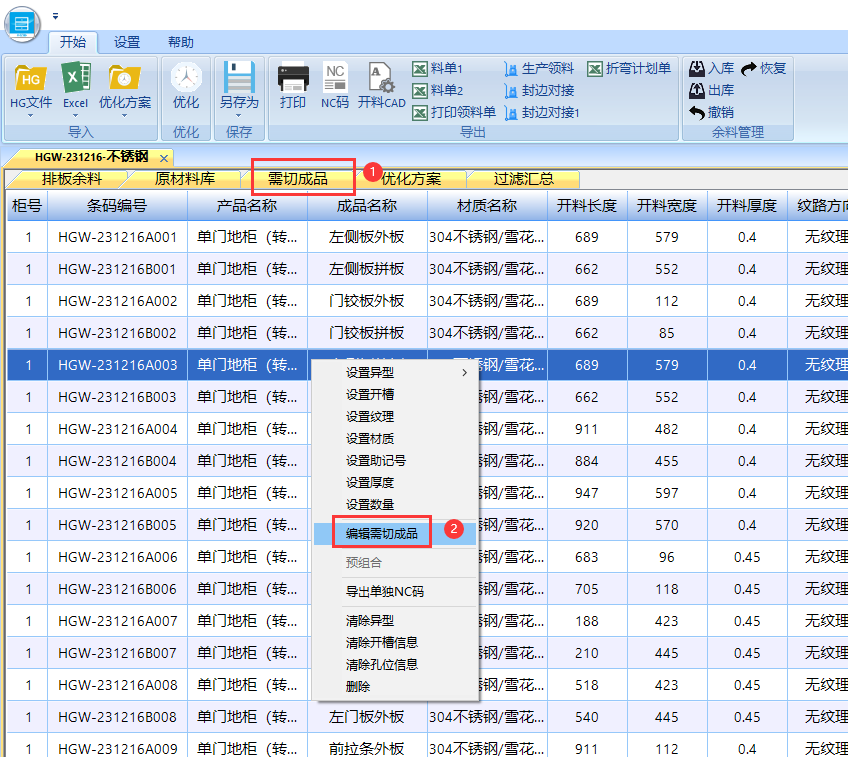Export 开料CAD icon

[381, 77]
